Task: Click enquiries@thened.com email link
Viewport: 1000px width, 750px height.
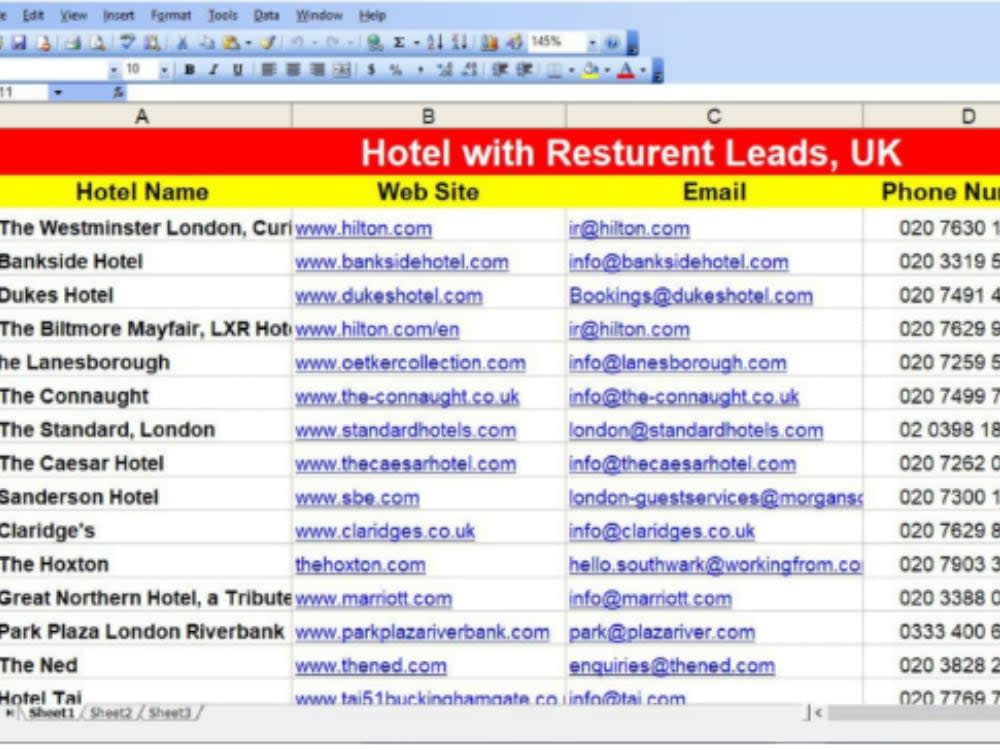Action: pyautogui.click(x=672, y=666)
